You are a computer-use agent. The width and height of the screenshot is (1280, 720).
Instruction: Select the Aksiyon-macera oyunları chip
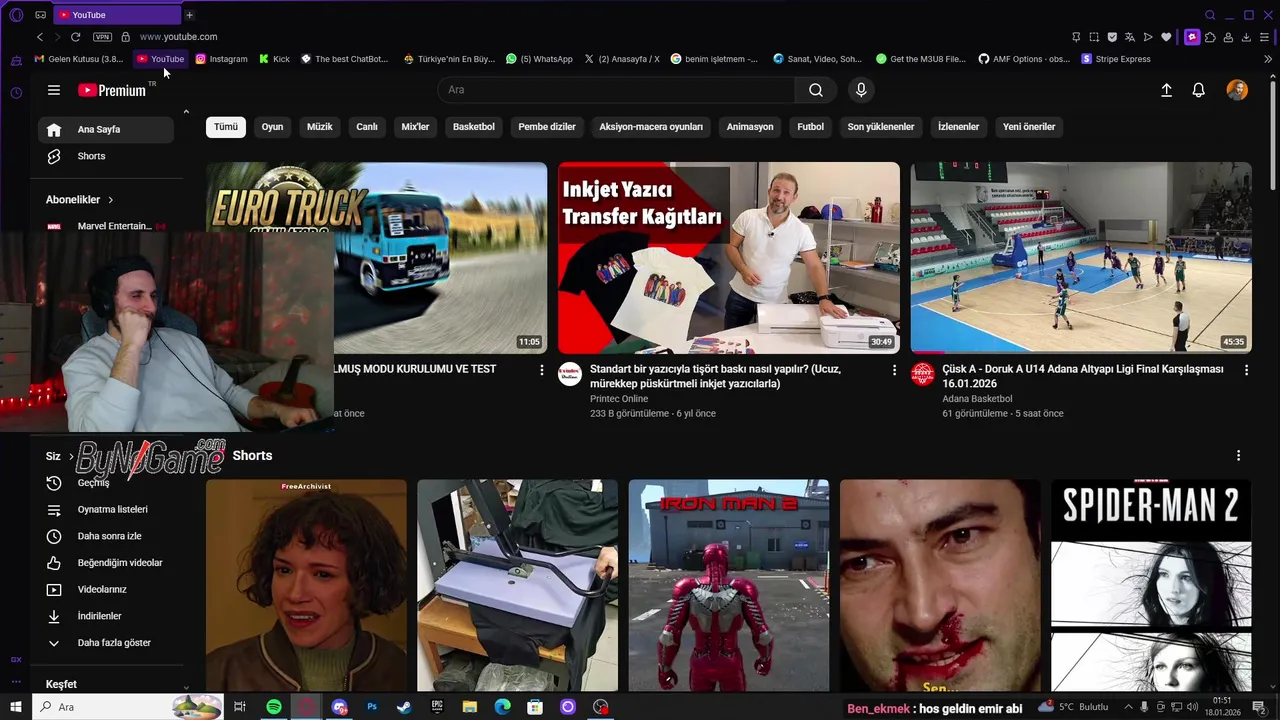(651, 127)
